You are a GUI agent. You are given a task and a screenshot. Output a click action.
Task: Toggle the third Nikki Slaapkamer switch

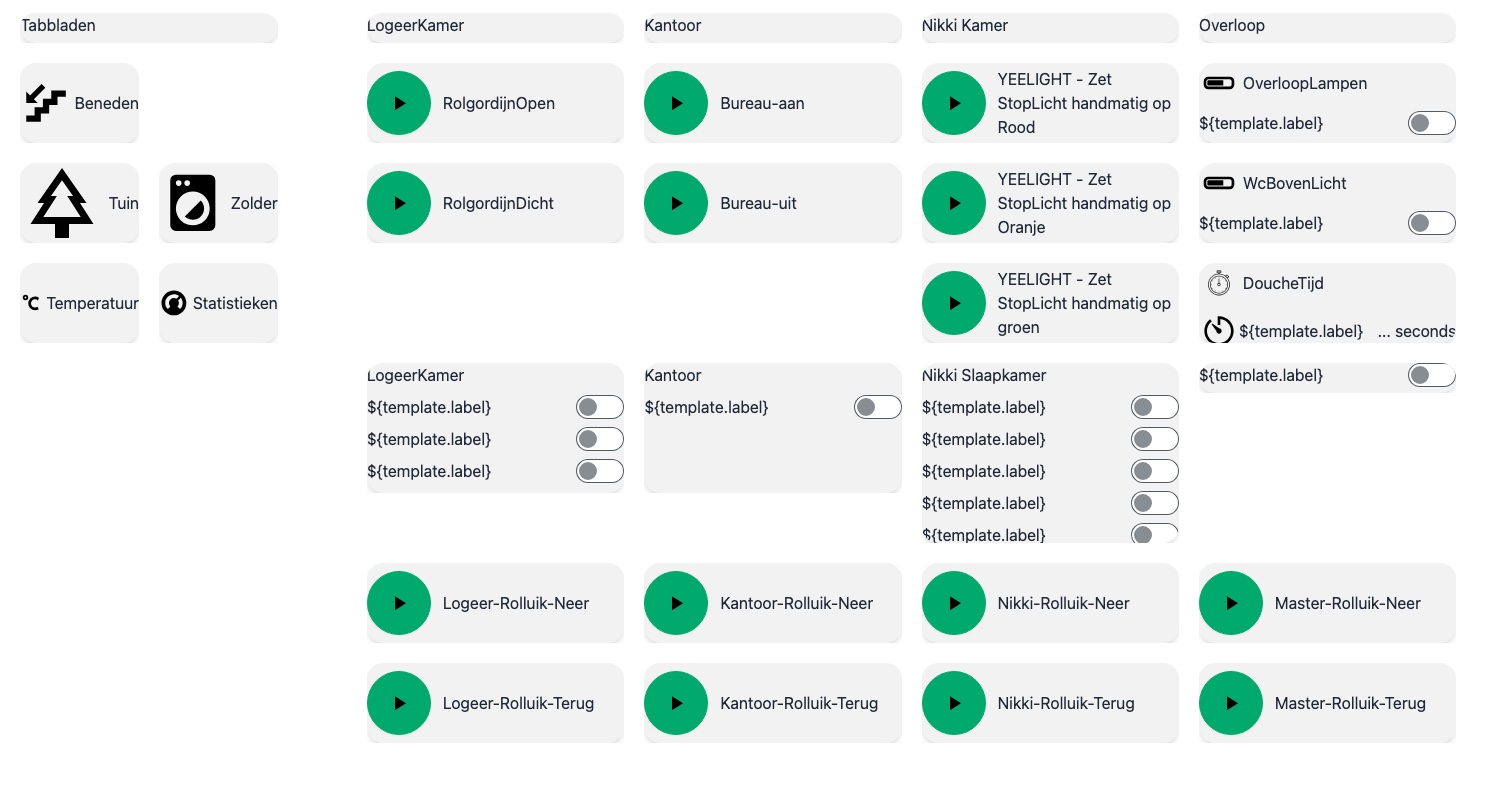point(1154,471)
